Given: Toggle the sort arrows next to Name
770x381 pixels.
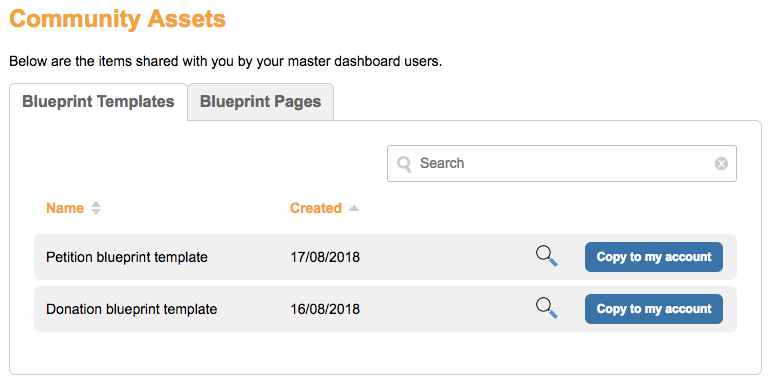Looking at the screenshot, I should click(x=96, y=208).
